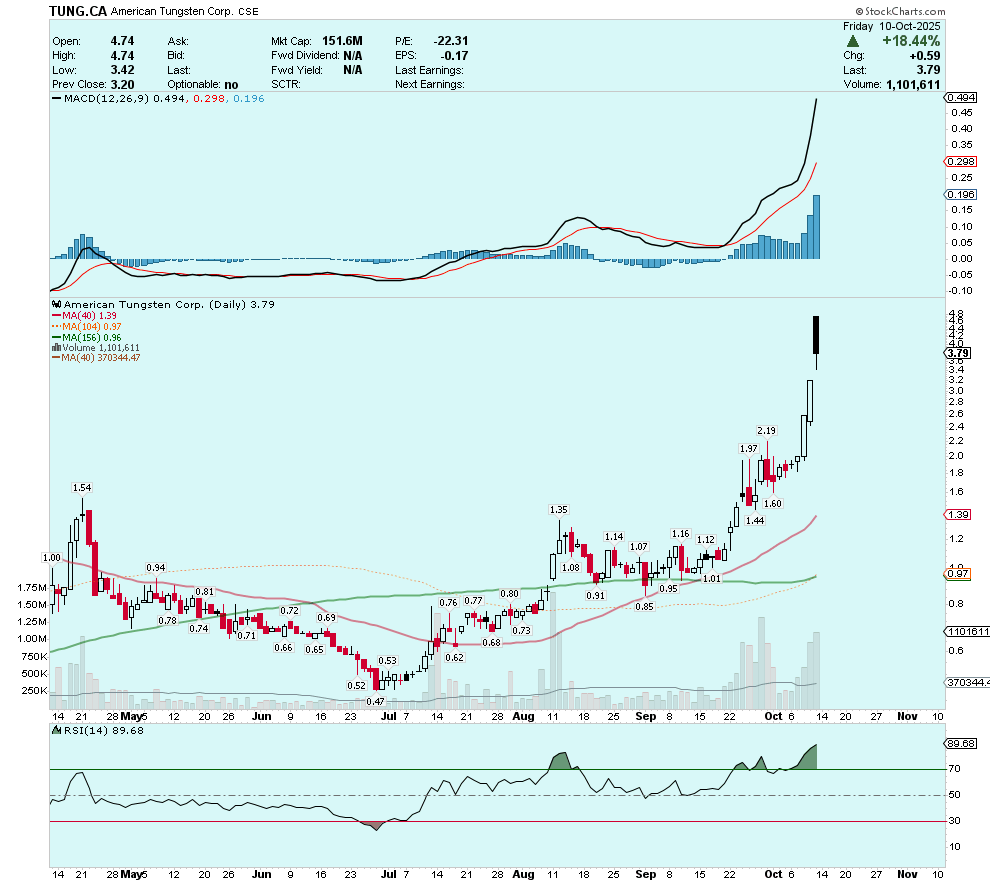Click the 1.54 April peak price label
Image resolution: width=990 pixels, height=883 pixels.
[x=82, y=487]
